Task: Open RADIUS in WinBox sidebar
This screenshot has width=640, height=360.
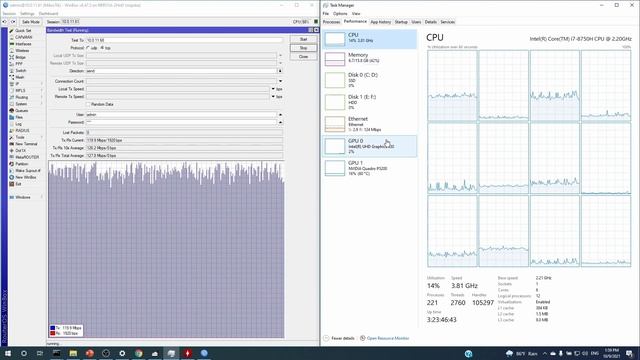Action: tap(22, 131)
